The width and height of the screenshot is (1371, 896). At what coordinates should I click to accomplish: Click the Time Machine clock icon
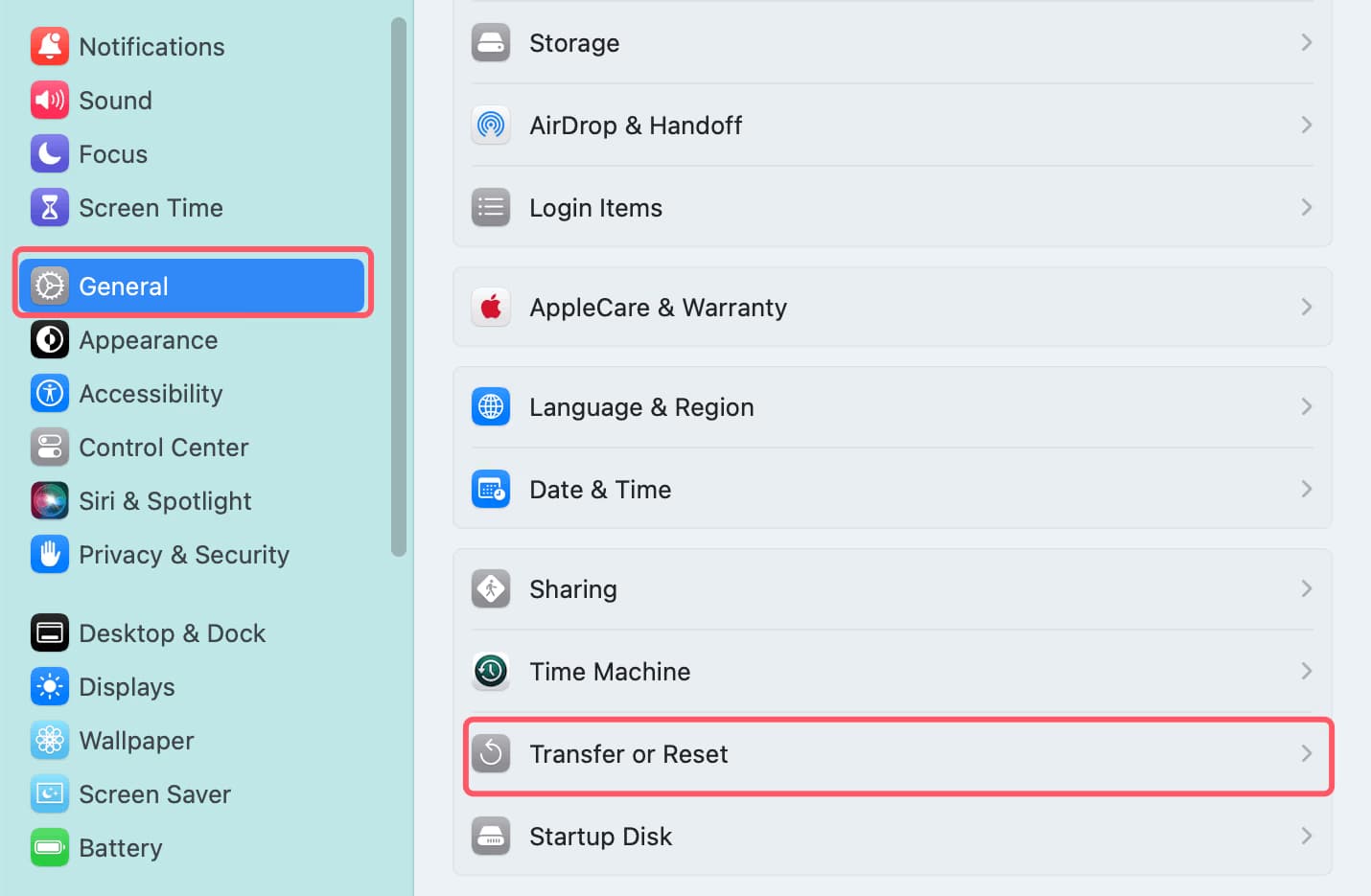[x=491, y=671]
